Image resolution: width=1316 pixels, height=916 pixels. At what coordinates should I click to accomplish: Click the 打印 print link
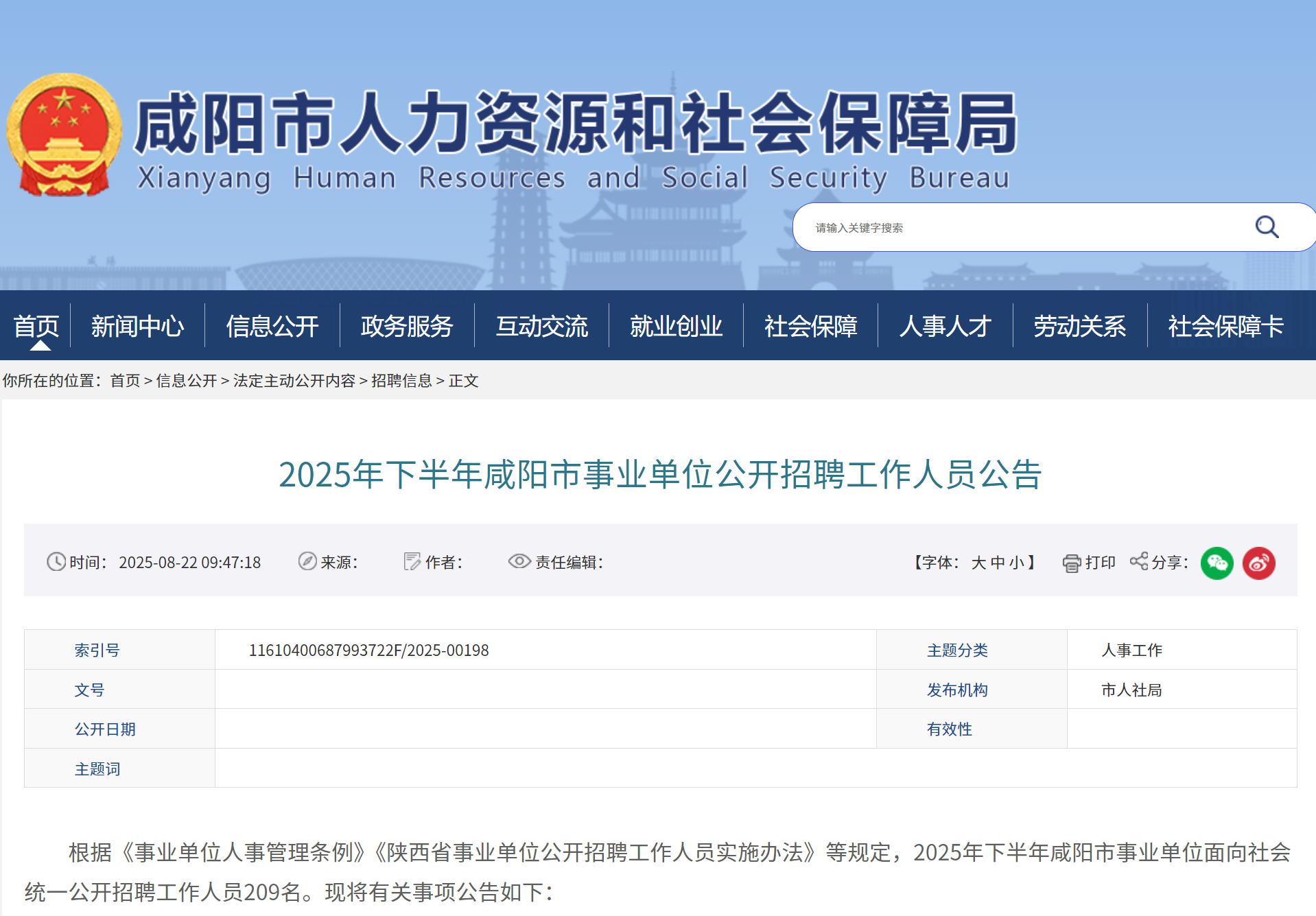(x=1101, y=563)
